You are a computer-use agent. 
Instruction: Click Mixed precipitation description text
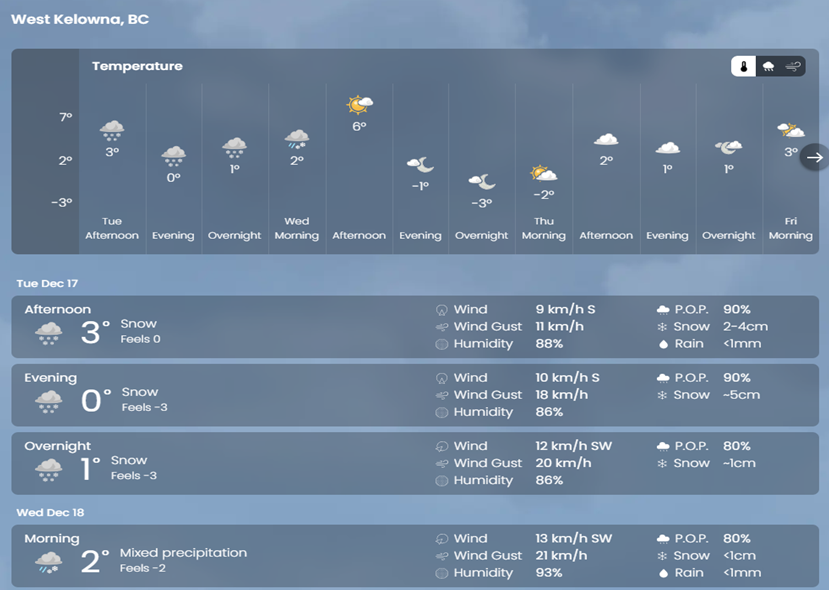tap(183, 552)
